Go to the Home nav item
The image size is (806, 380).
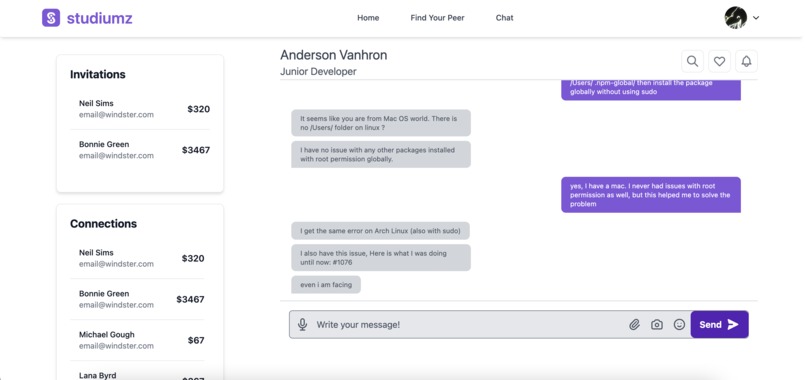[x=368, y=17]
